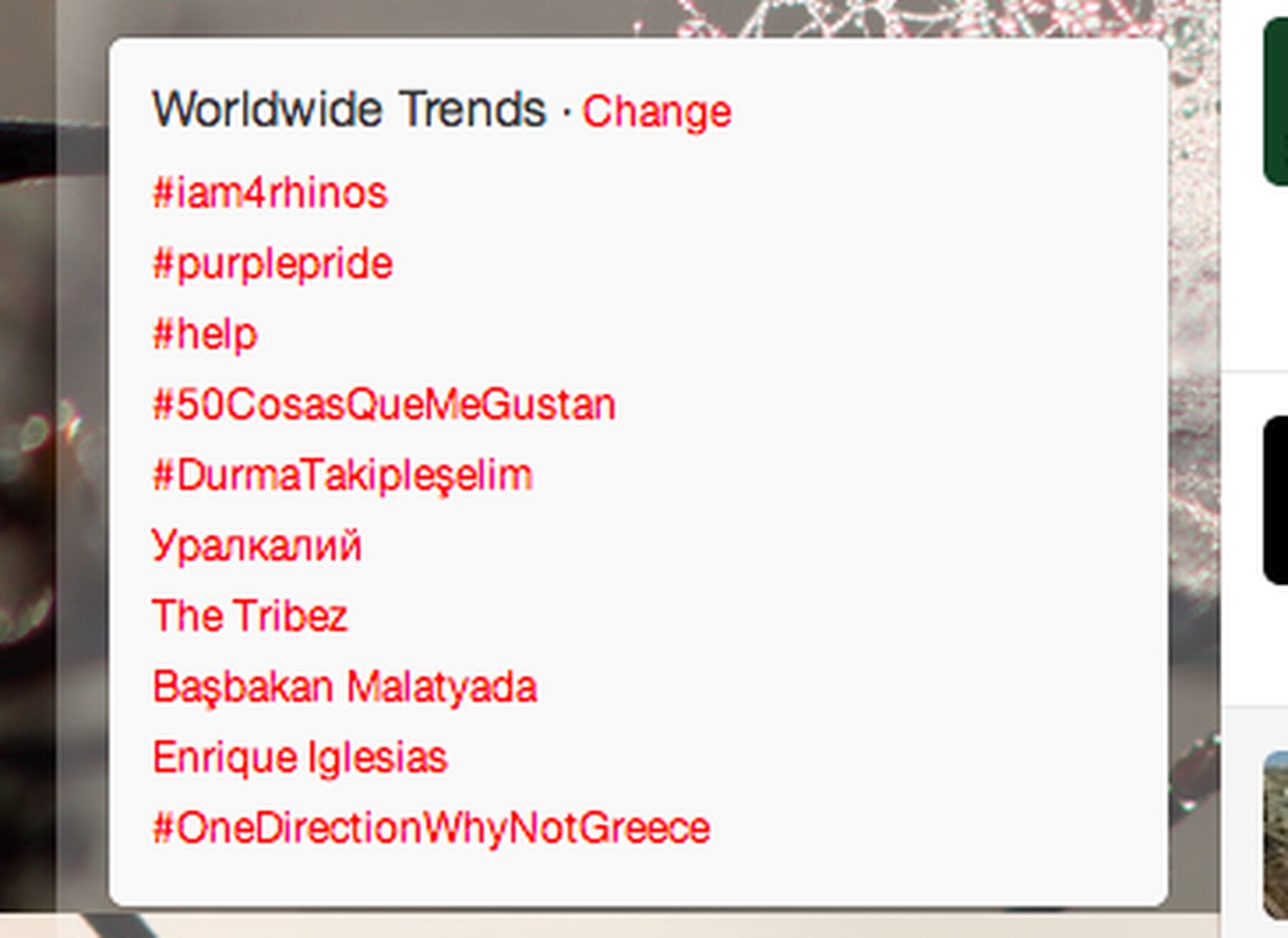Screen dimensions: 1288x938
Task: Open the #OneDirectionWhyNotGreece hashtag
Action: coord(431,828)
